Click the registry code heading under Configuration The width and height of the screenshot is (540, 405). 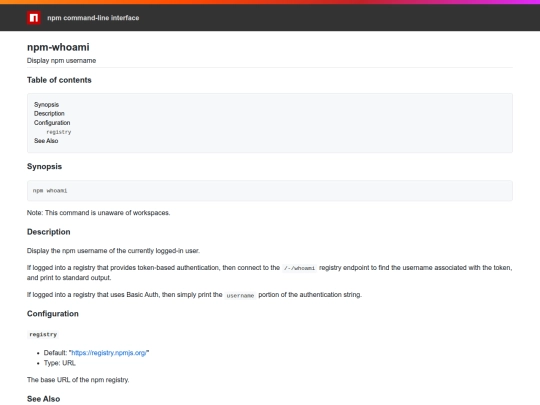[x=43, y=334]
